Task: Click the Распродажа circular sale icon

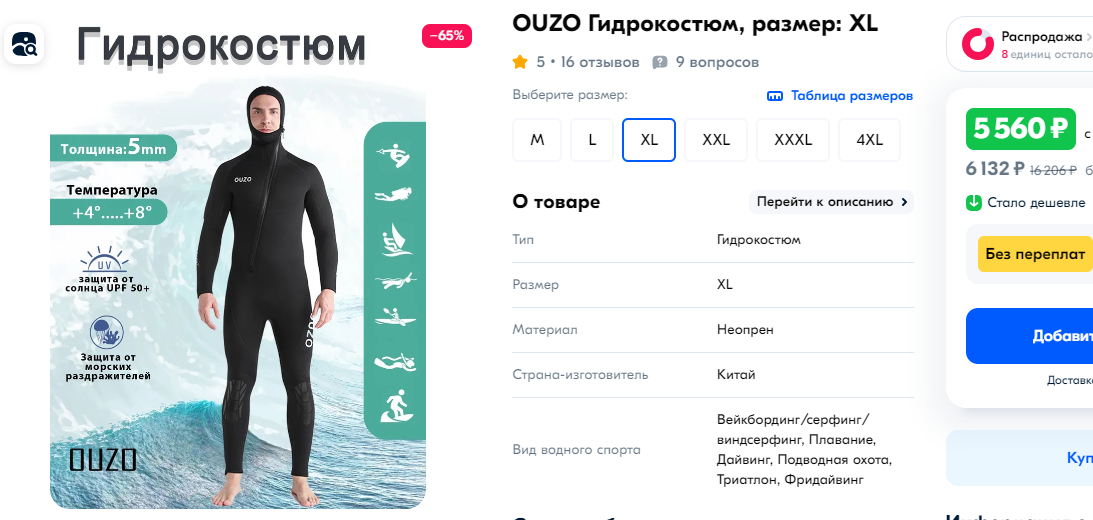Action: pos(977,44)
